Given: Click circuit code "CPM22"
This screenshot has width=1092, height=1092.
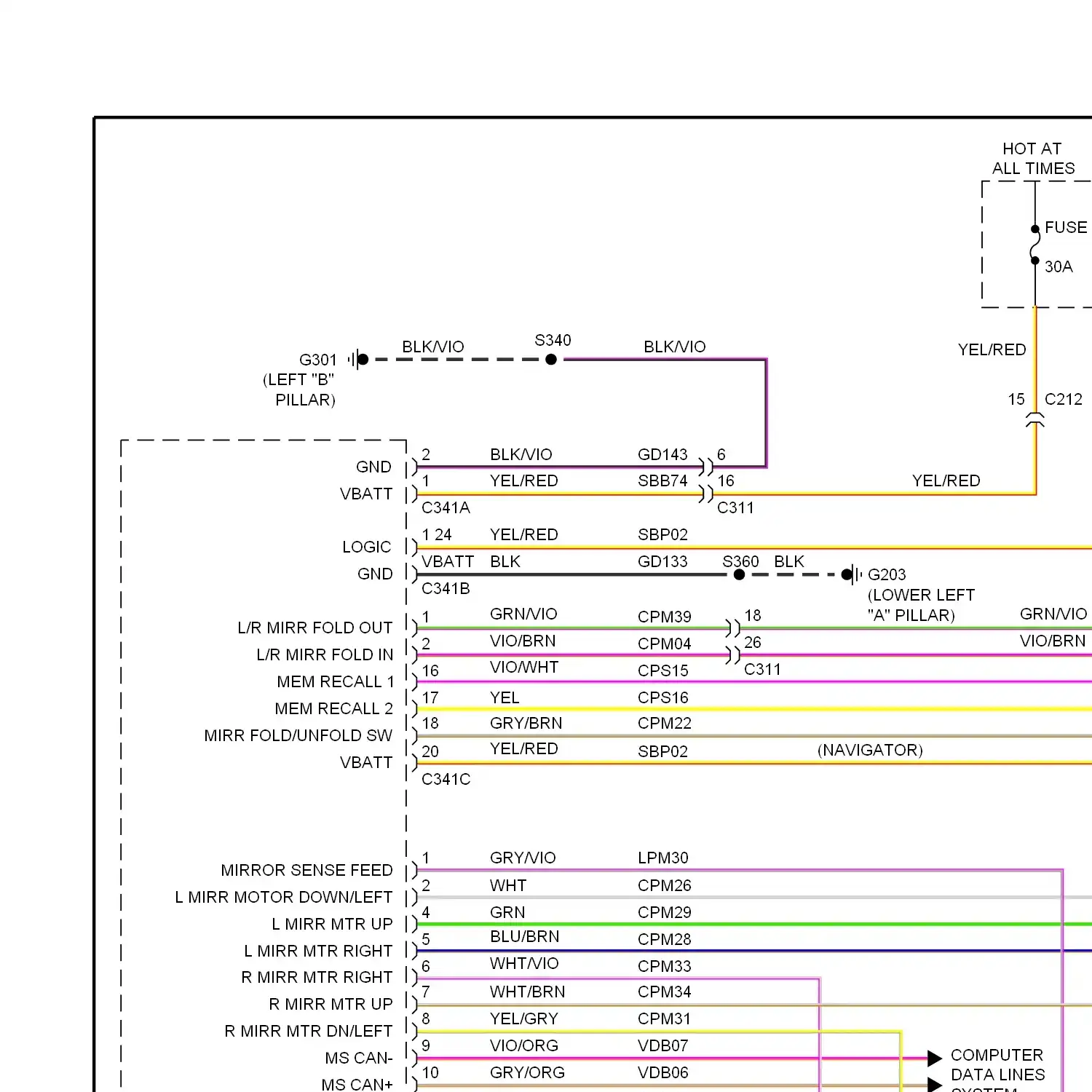Looking at the screenshot, I should tap(664, 723).
